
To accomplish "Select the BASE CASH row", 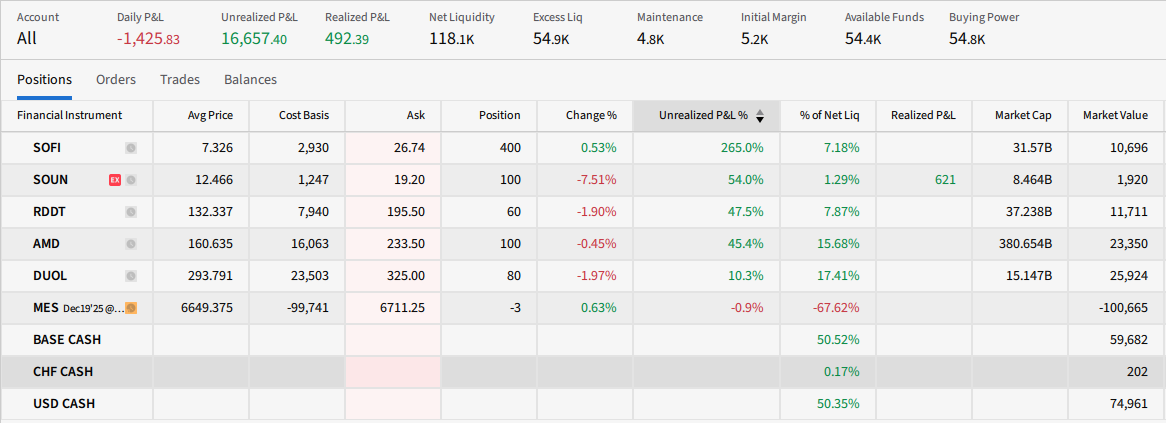I will pos(583,340).
